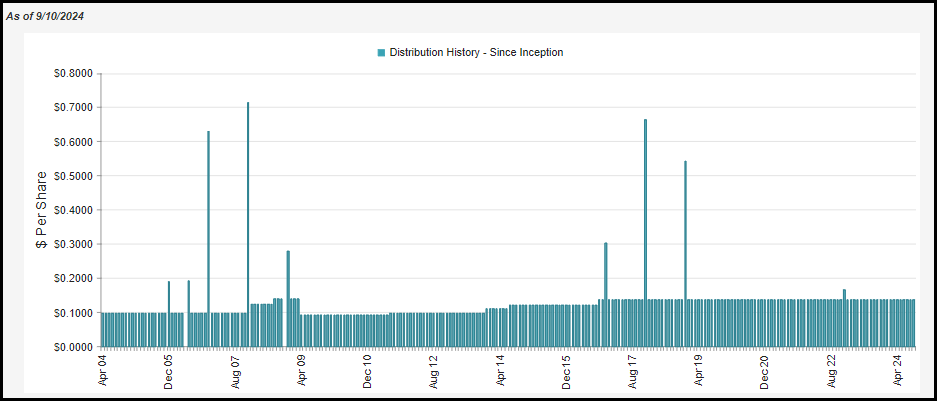Click the $0.6000 y-axis label
Screen dimensions: 937x401
[75, 142]
